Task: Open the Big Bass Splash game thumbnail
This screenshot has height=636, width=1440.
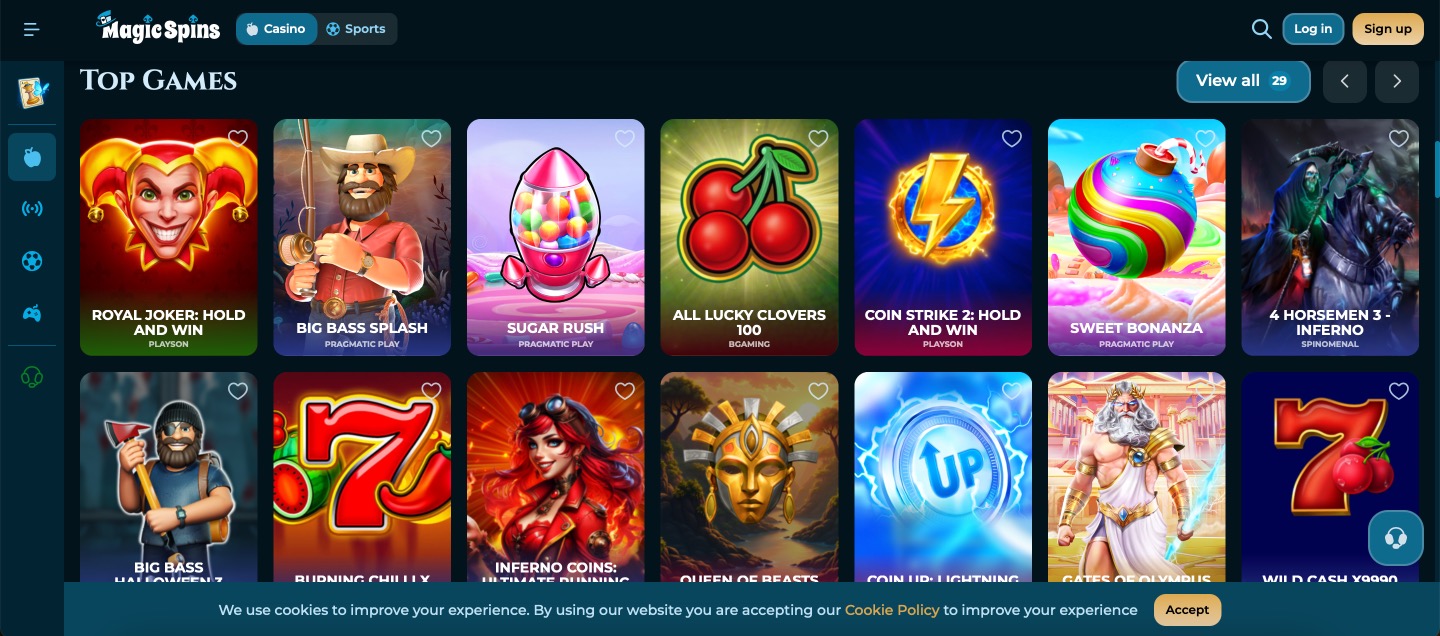Action: 362,238
